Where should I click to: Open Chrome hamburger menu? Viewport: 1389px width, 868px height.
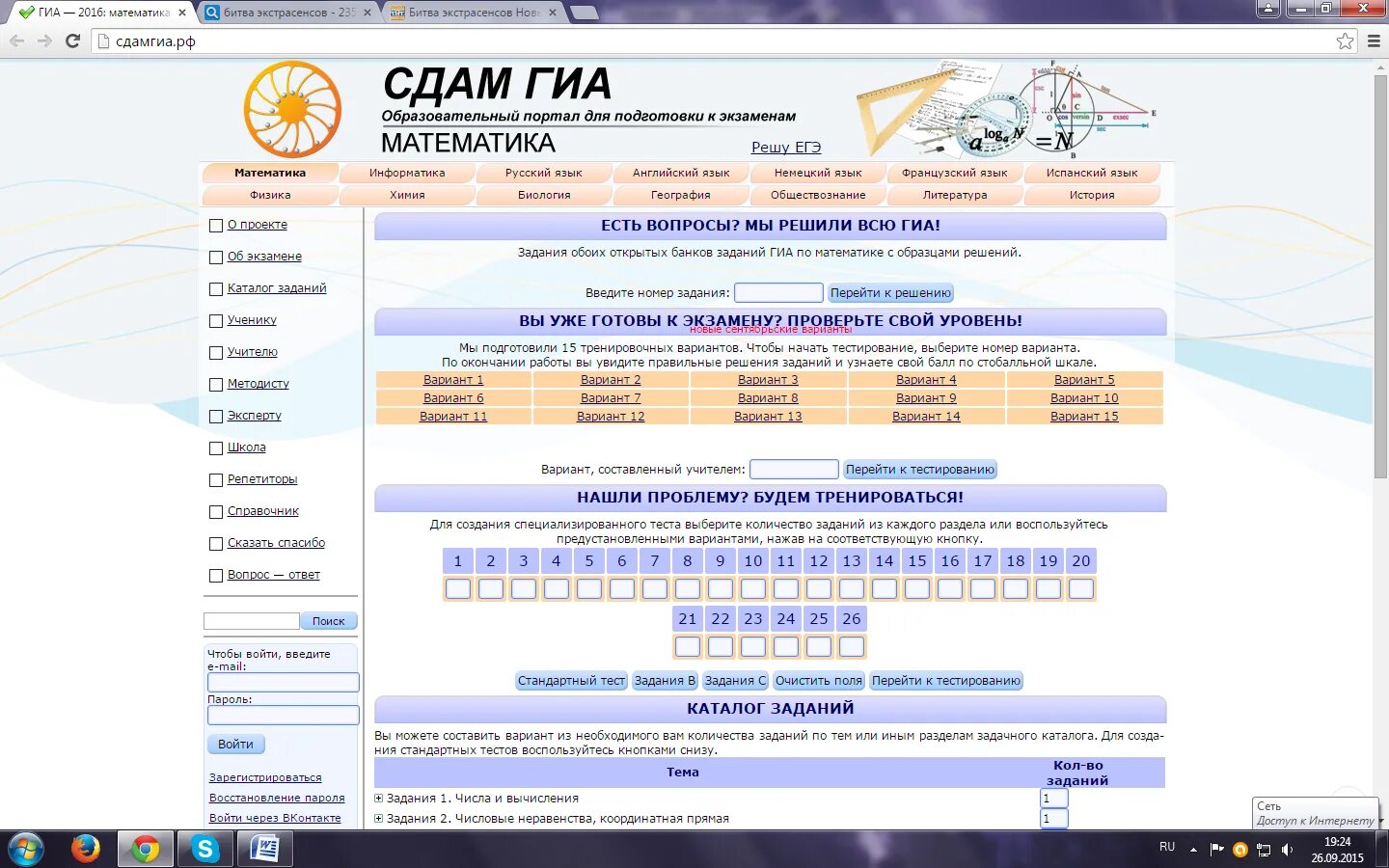point(1374,41)
